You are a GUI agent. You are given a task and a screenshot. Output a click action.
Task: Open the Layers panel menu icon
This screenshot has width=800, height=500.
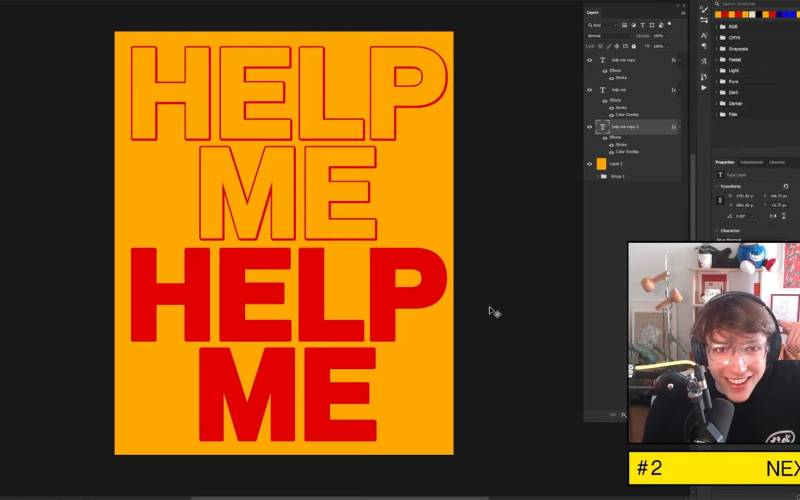tap(683, 12)
